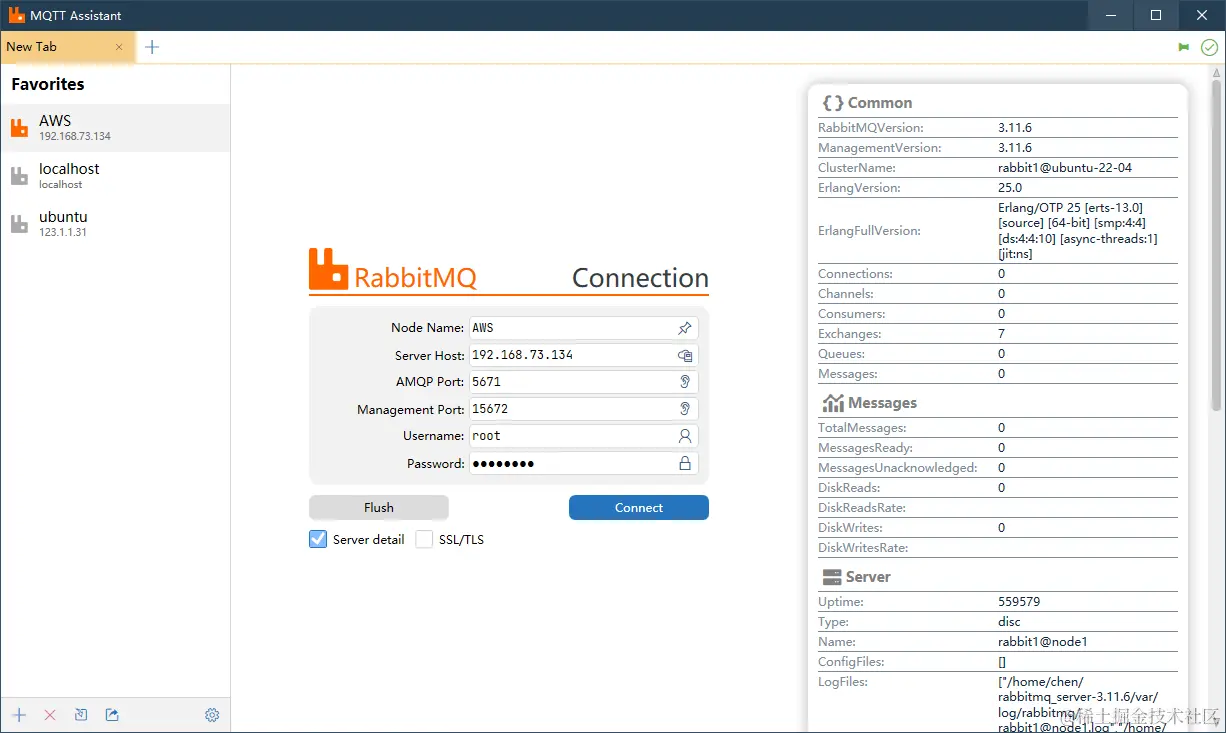1226x733 pixels.
Task: Select ubuntu favorite connection
Action: pos(115,224)
